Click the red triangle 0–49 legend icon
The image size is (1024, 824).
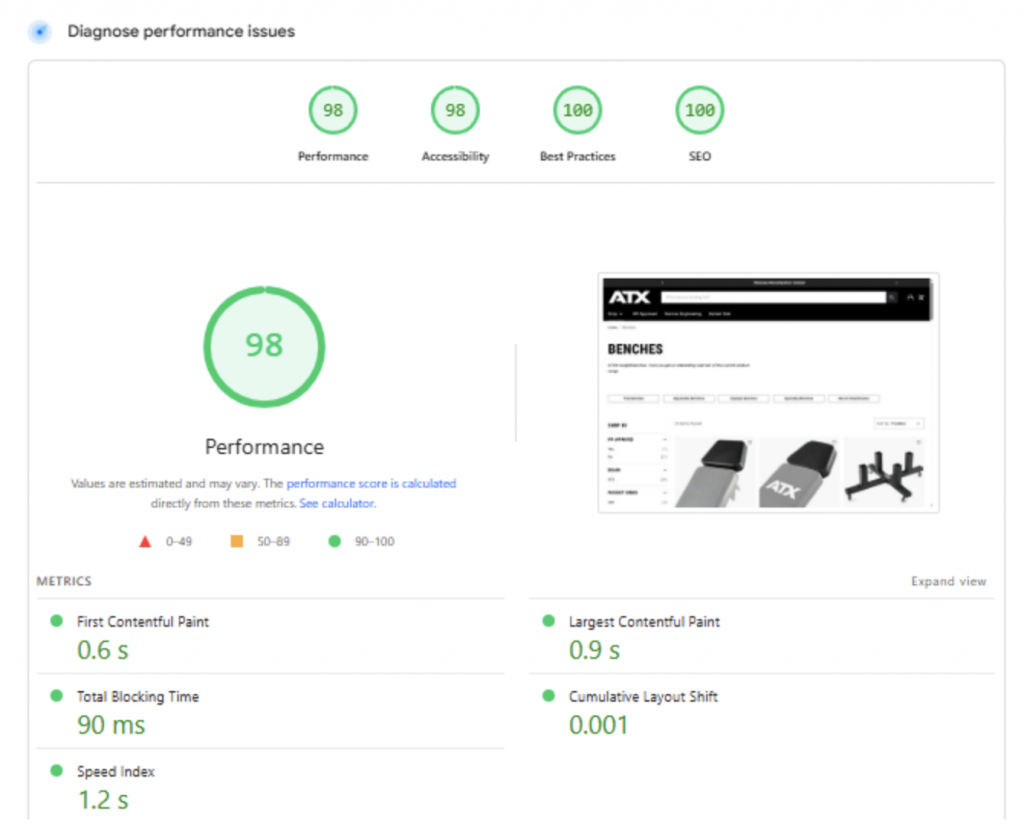(145, 541)
